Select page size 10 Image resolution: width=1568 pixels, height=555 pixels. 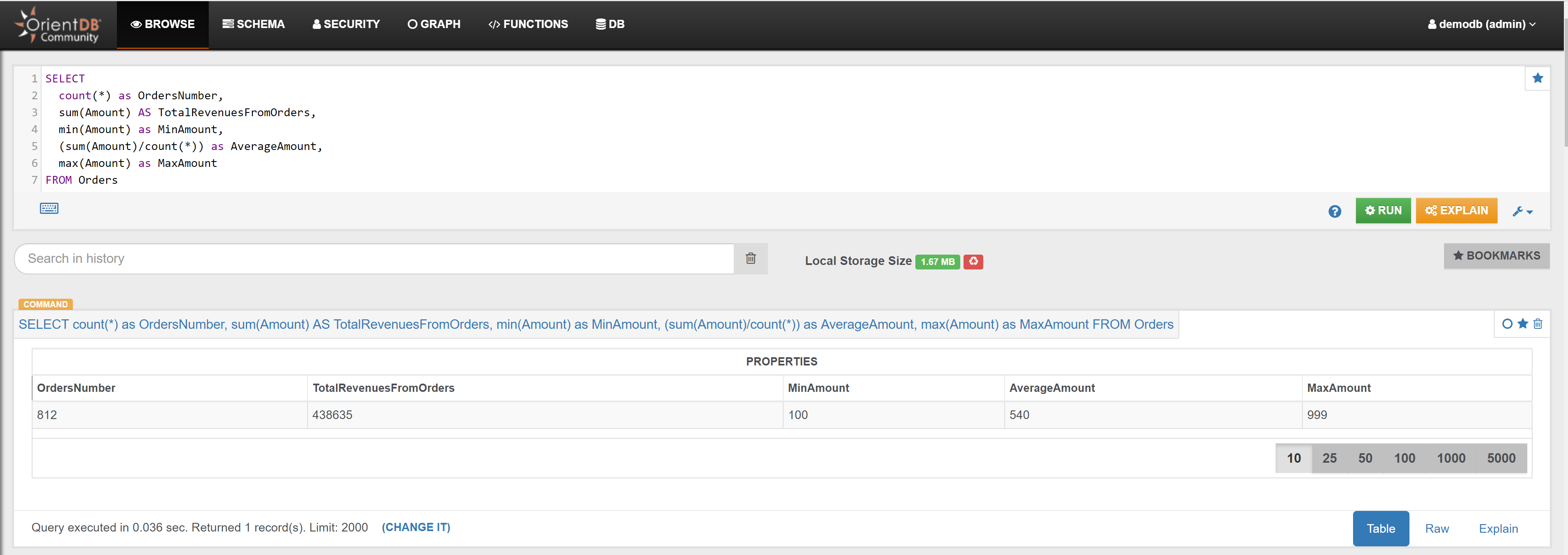[x=1293, y=458]
